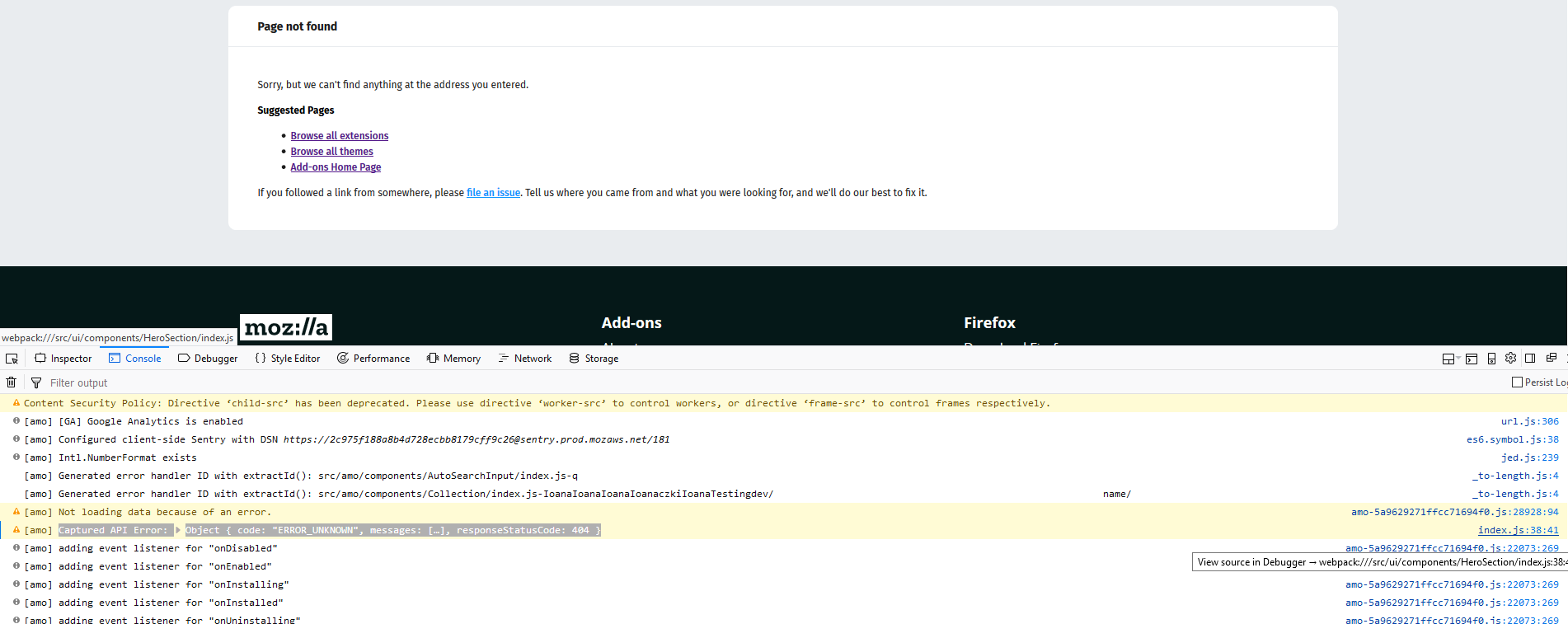The image size is (1568, 624).
Task: Click the file an issue link
Action: 494,193
